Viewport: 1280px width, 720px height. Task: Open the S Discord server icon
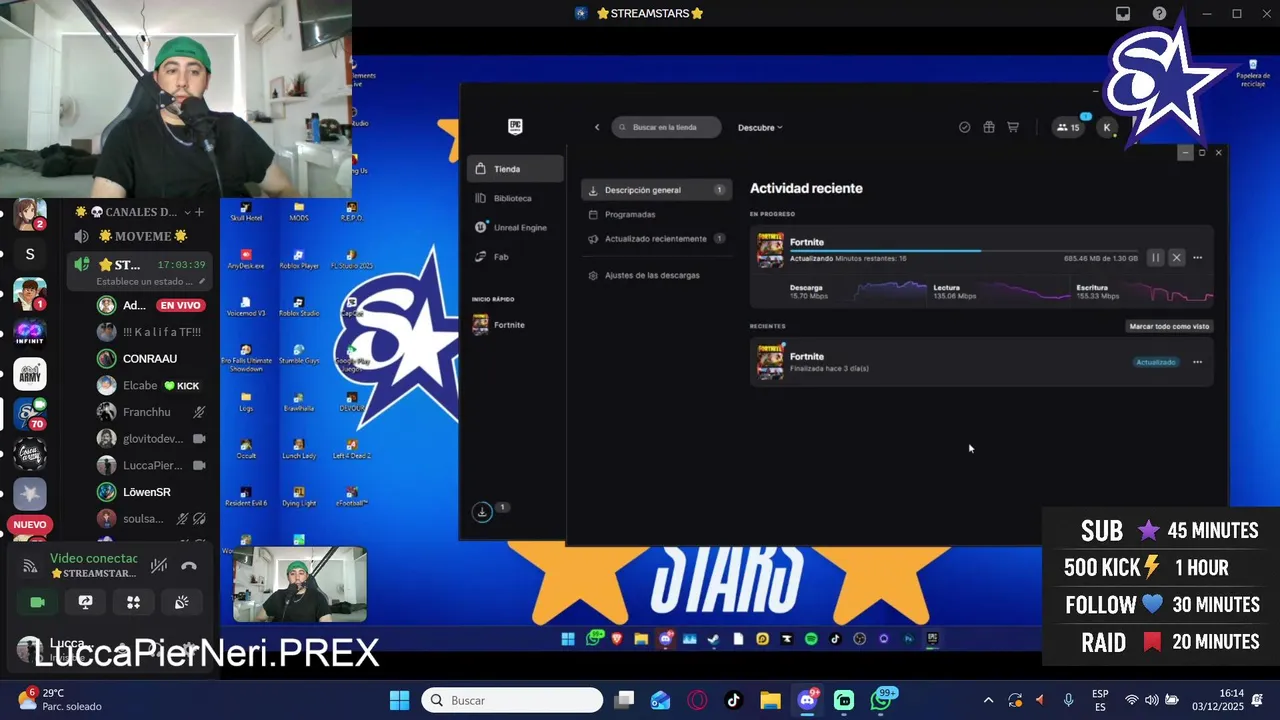pyautogui.click(x=29, y=254)
